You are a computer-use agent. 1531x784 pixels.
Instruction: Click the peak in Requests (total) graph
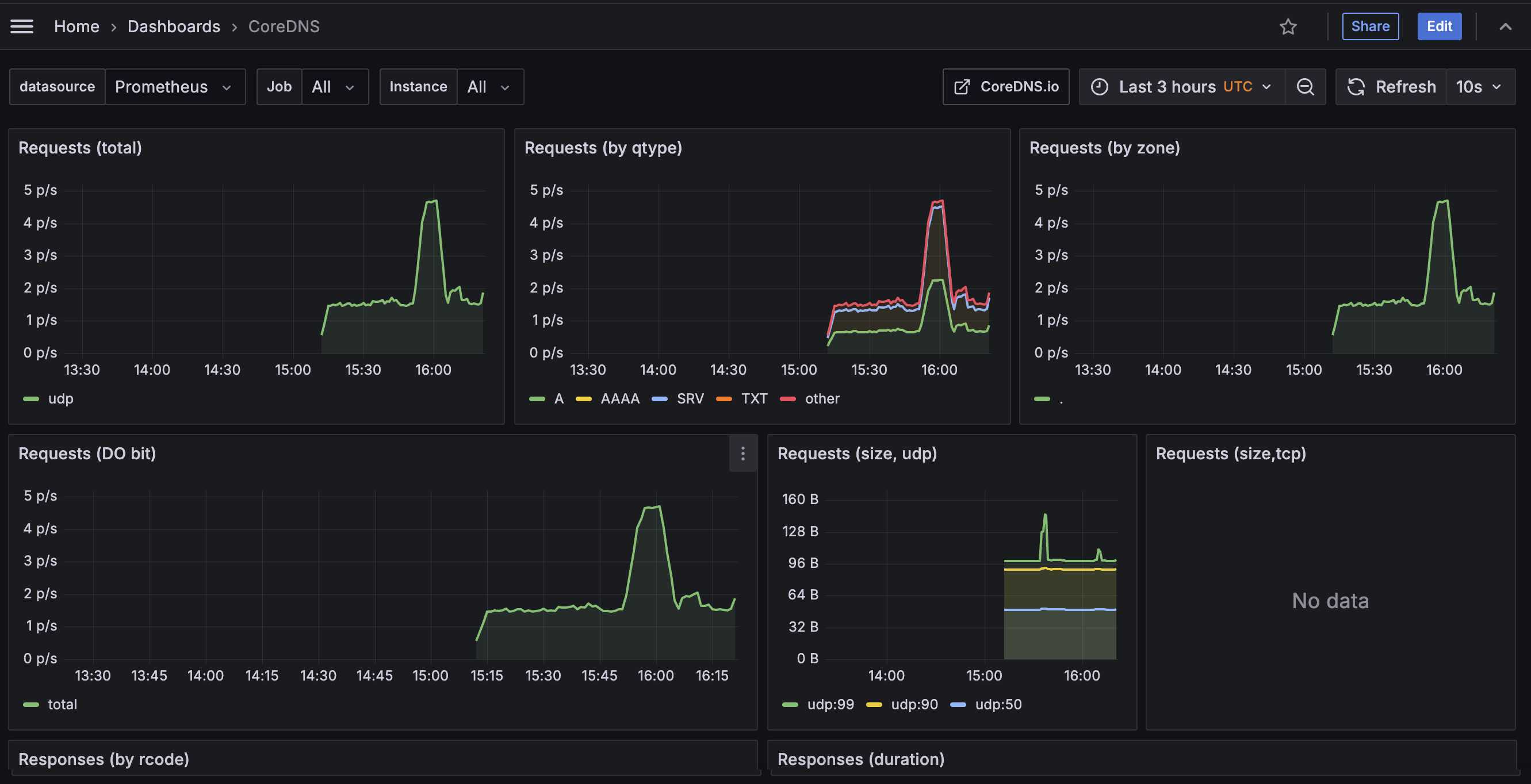(432, 202)
